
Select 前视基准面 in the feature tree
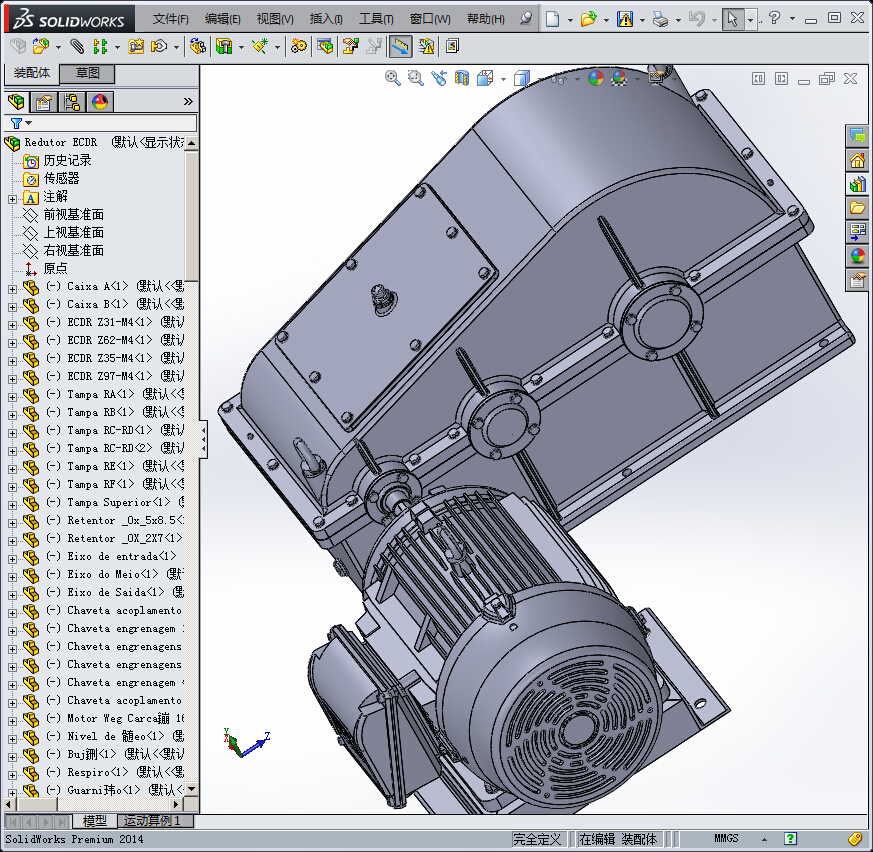click(x=73, y=215)
